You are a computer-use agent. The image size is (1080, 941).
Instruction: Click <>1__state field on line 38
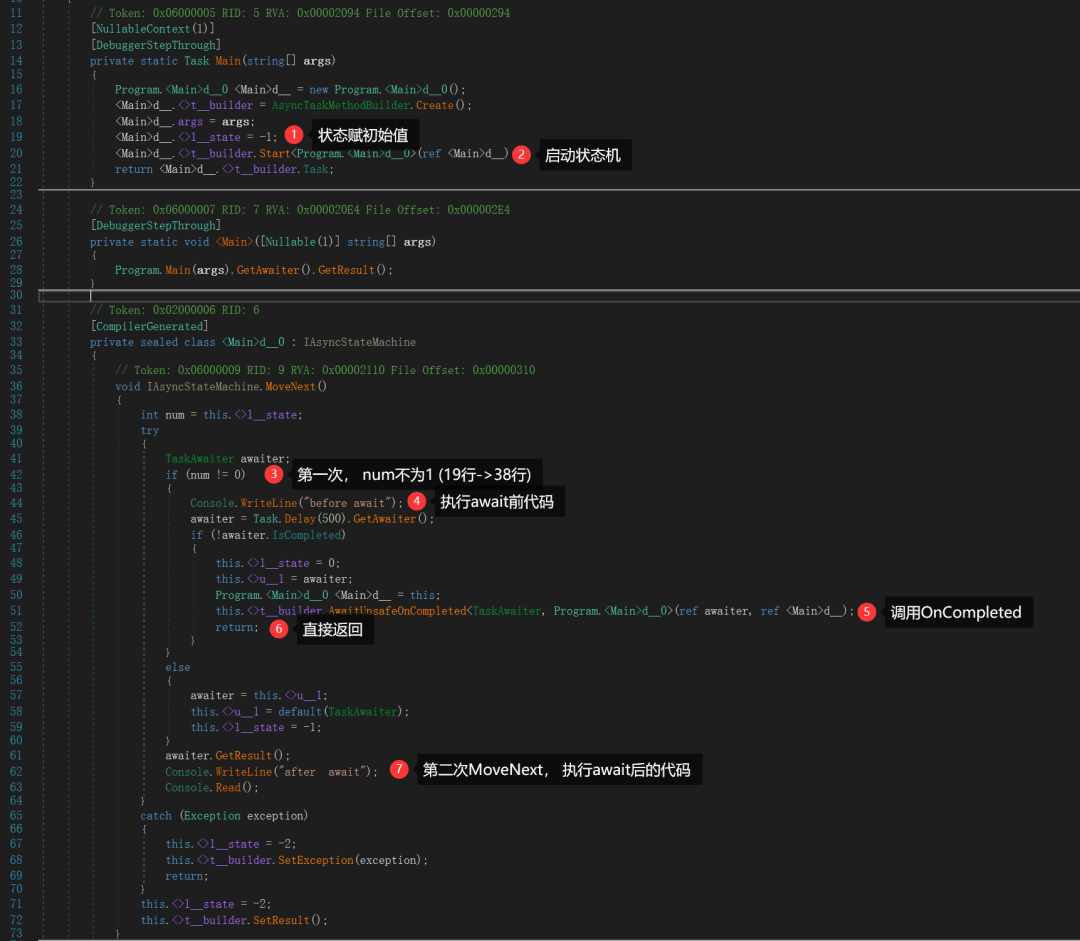(x=266, y=415)
